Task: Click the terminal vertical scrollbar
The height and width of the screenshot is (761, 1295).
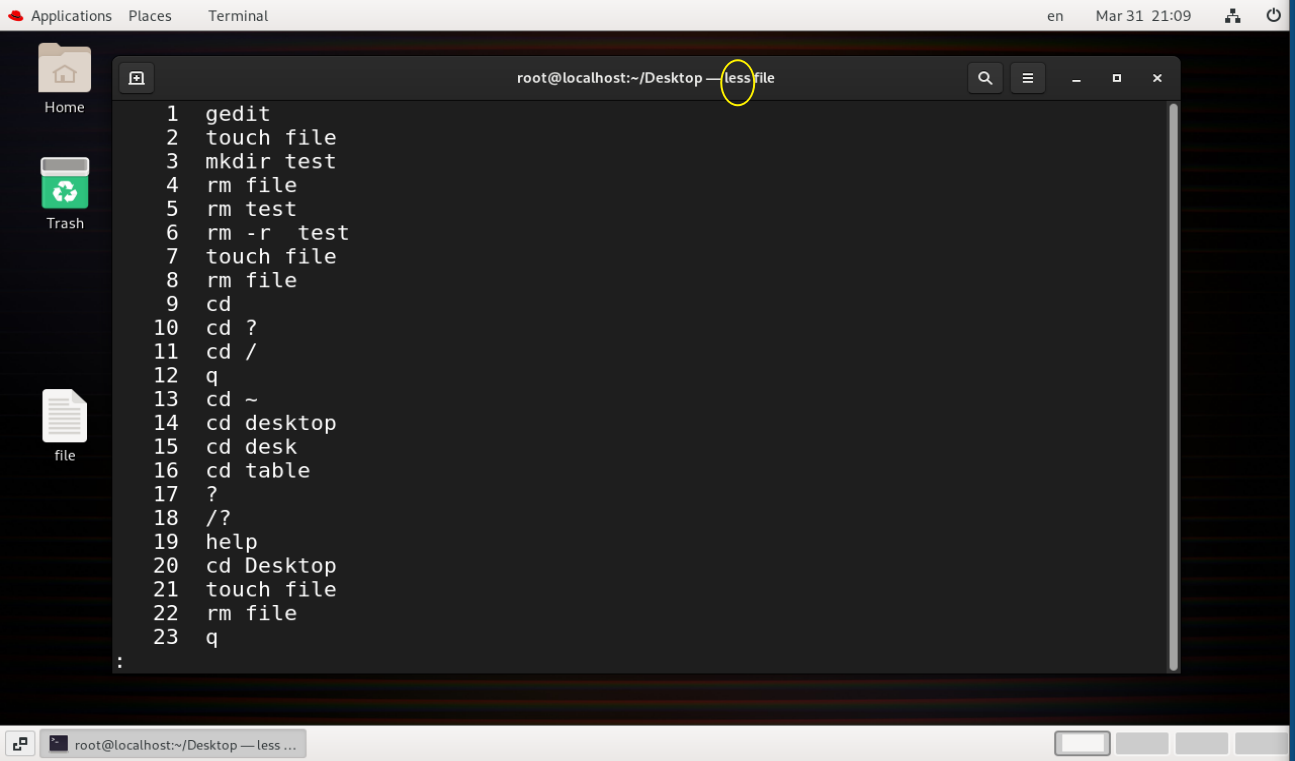Action: coord(1173,386)
